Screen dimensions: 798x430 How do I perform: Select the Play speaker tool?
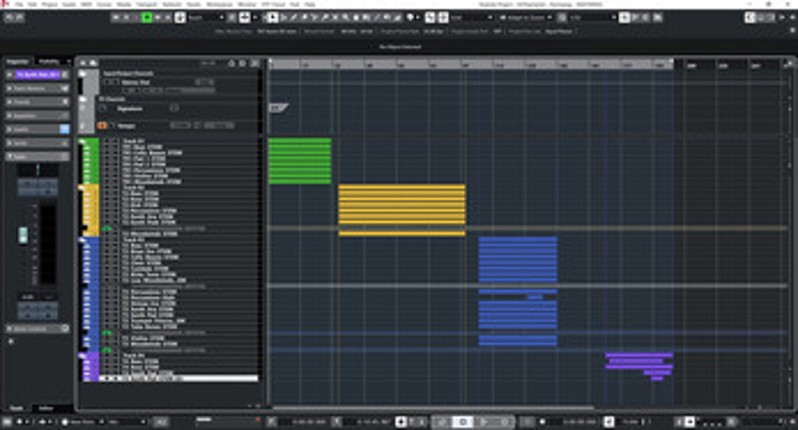point(387,17)
